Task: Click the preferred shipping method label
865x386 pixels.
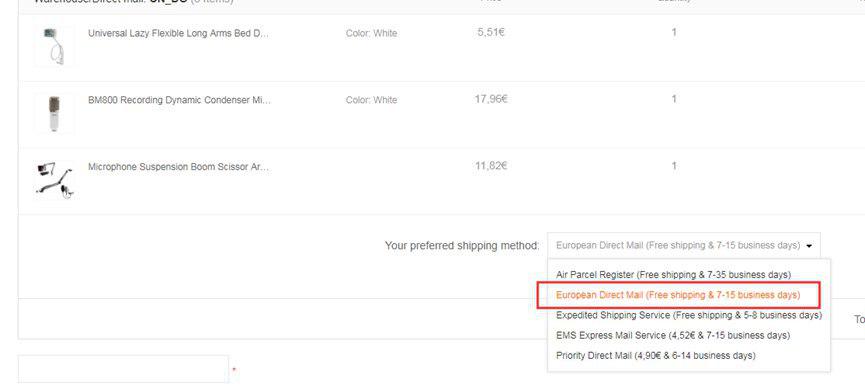Action: (462, 246)
